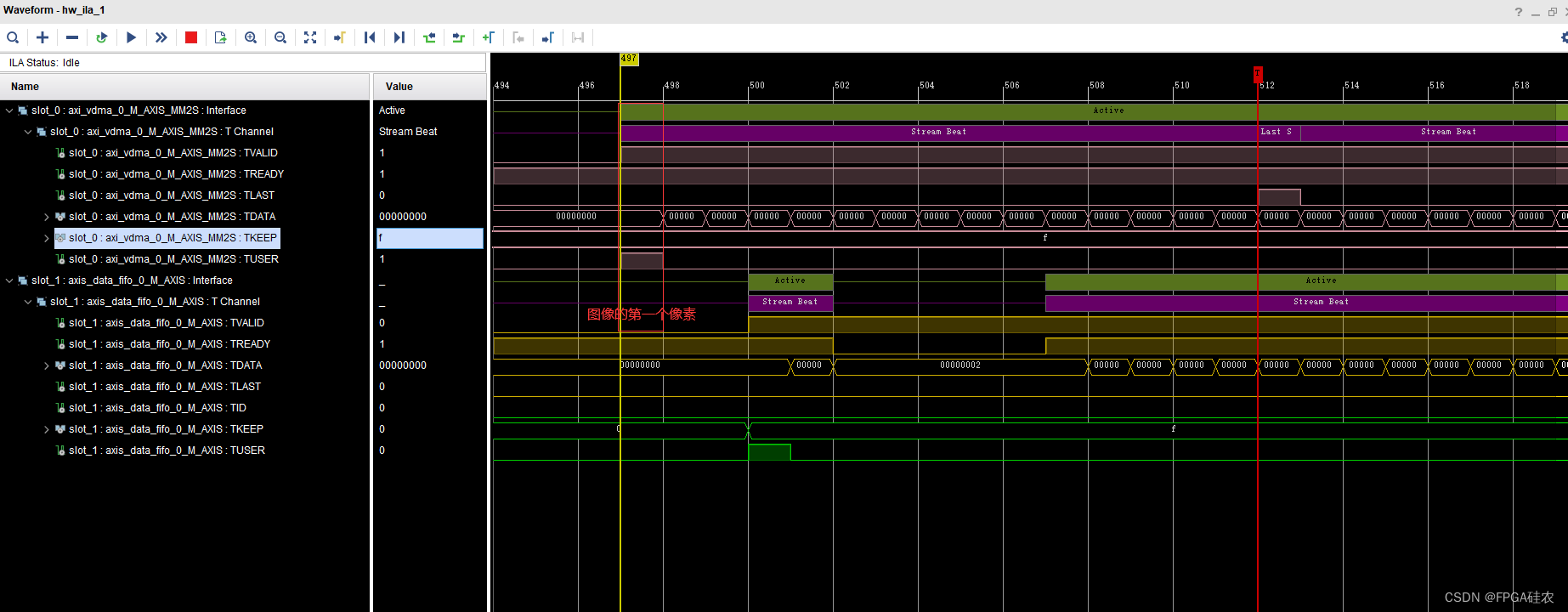This screenshot has width=1568, height=612.
Task: Click slot_0 T Channel 'Stream Beat' value
Action: [408, 132]
